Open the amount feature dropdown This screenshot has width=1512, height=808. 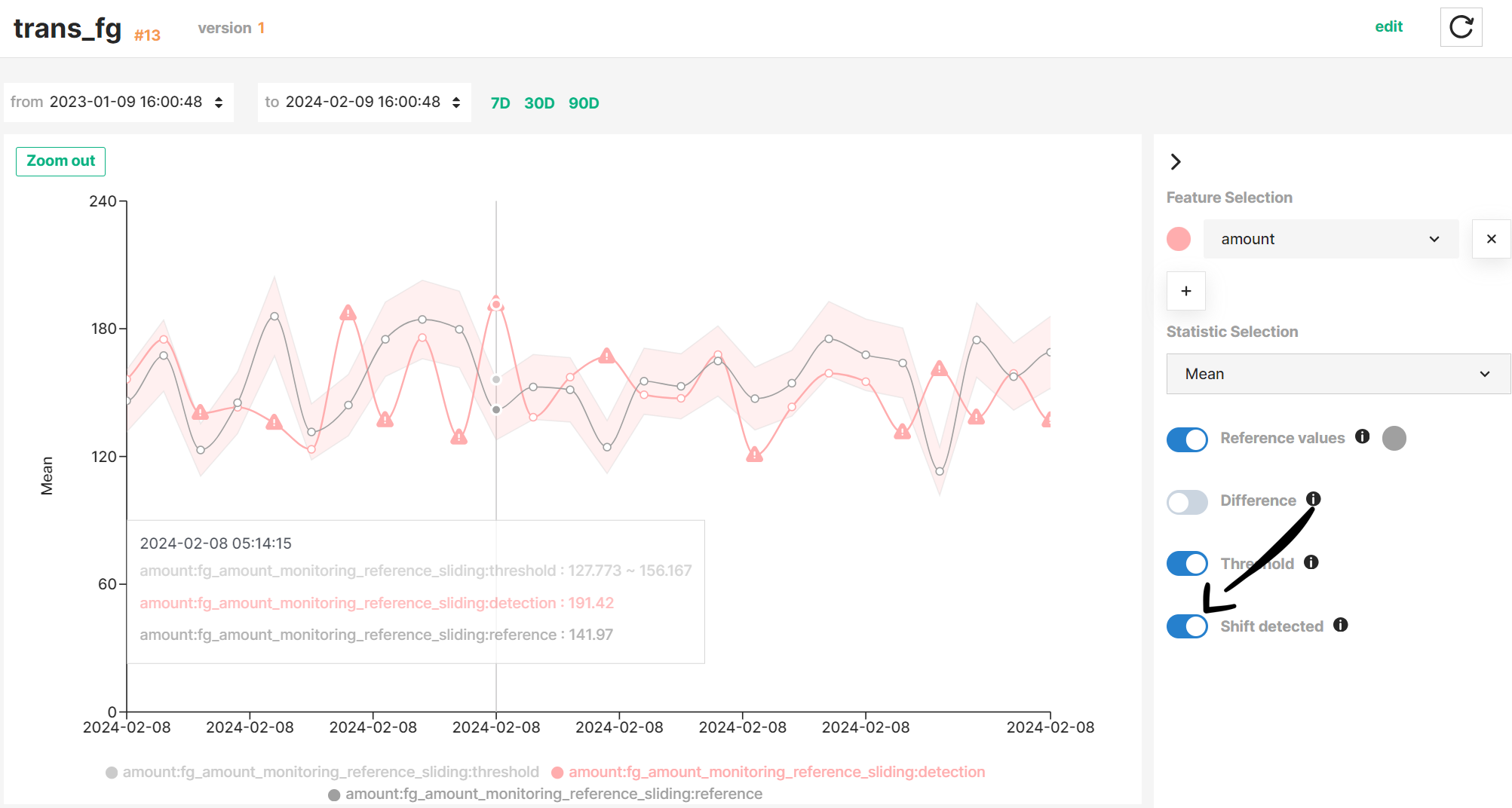point(1330,239)
